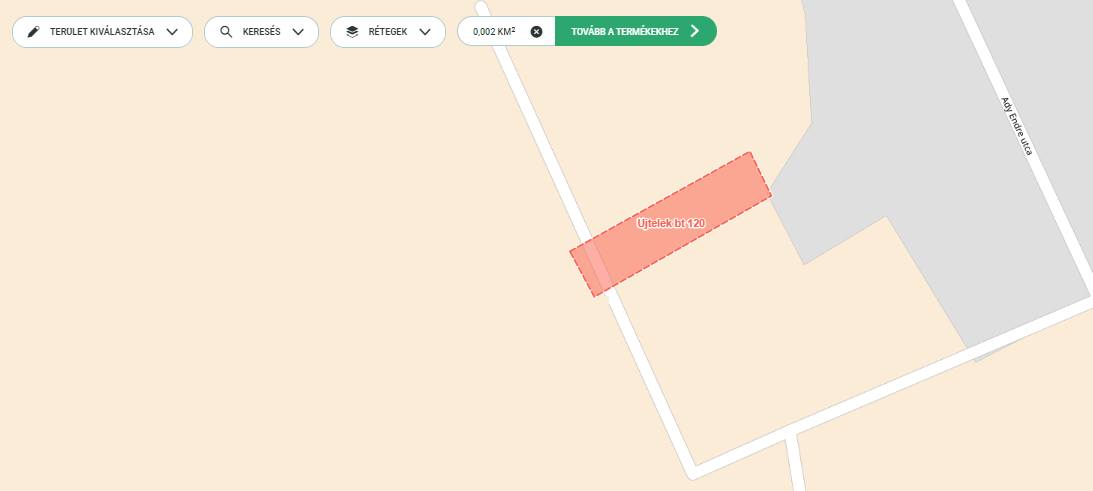
Task: Click the pencil icon for area selection
Action: [33, 32]
